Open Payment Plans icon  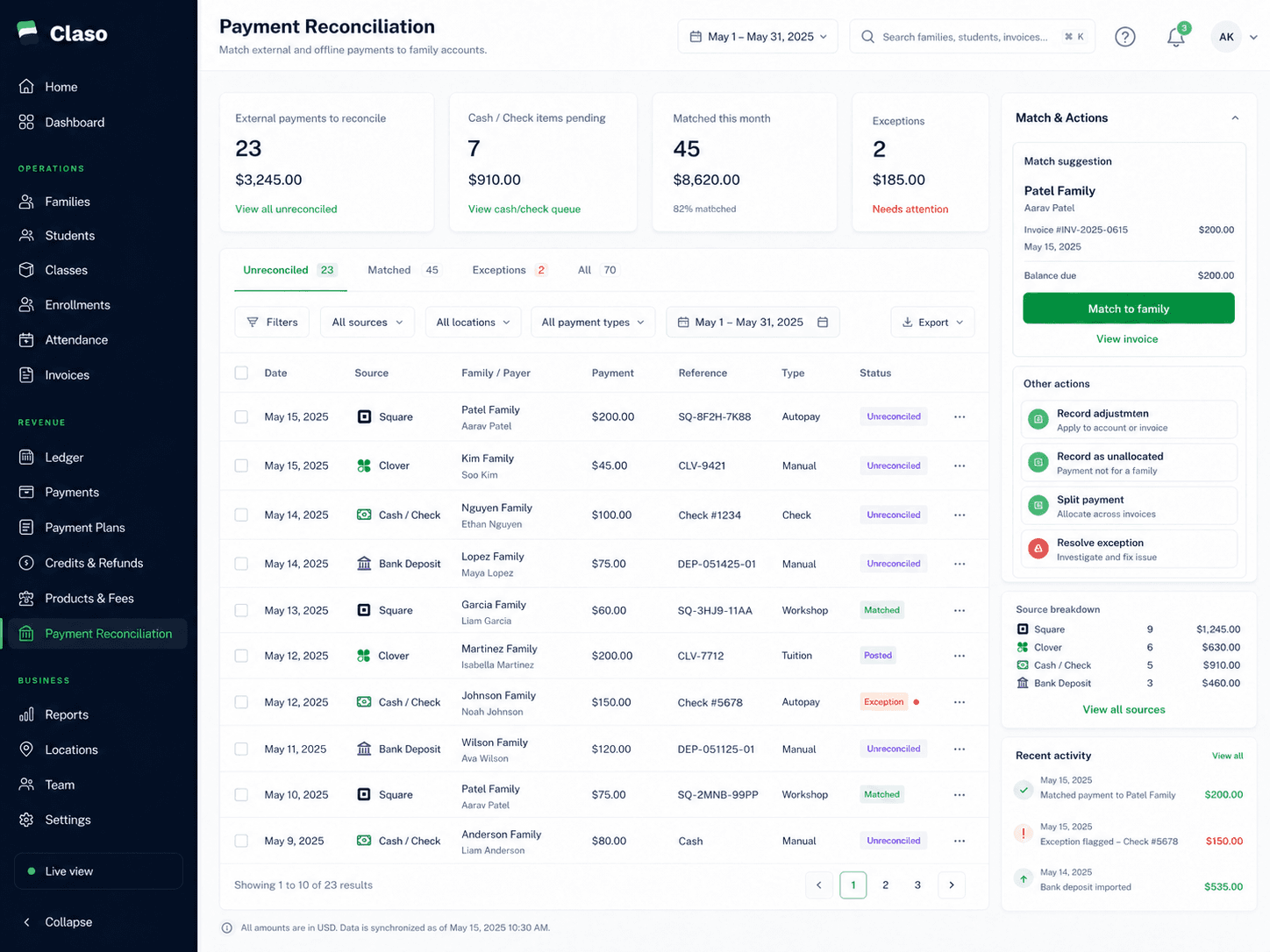26,528
